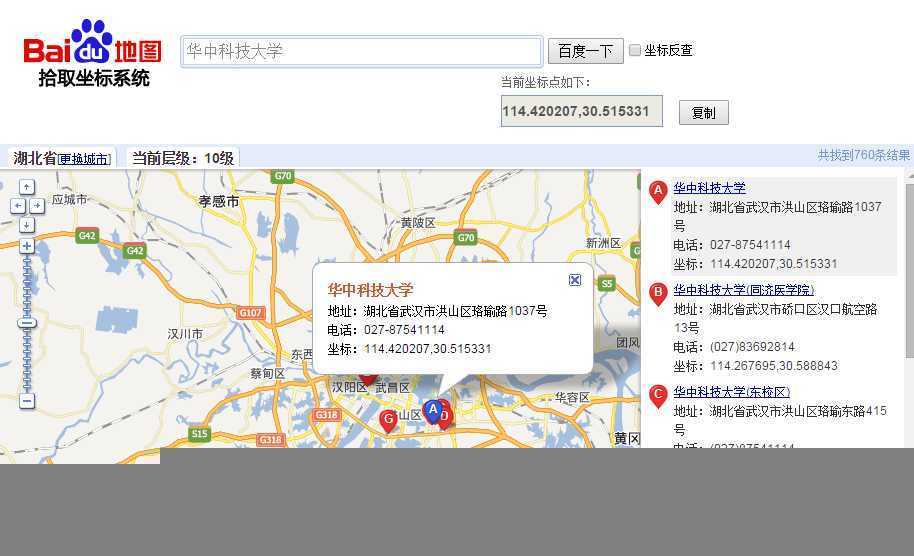Click the S15 road badge on map

pyautogui.click(x=199, y=434)
